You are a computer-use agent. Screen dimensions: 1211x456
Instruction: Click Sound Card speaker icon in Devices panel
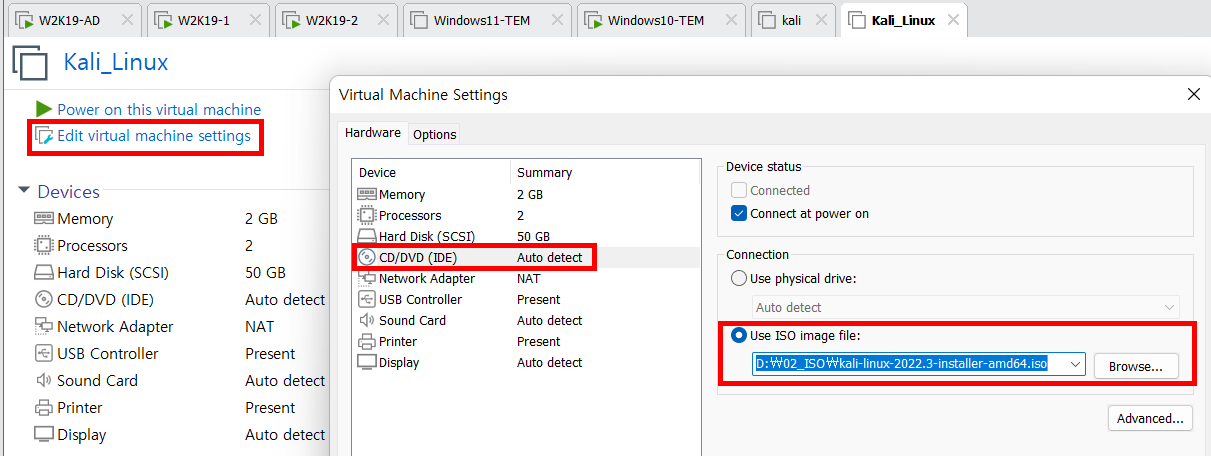43,380
